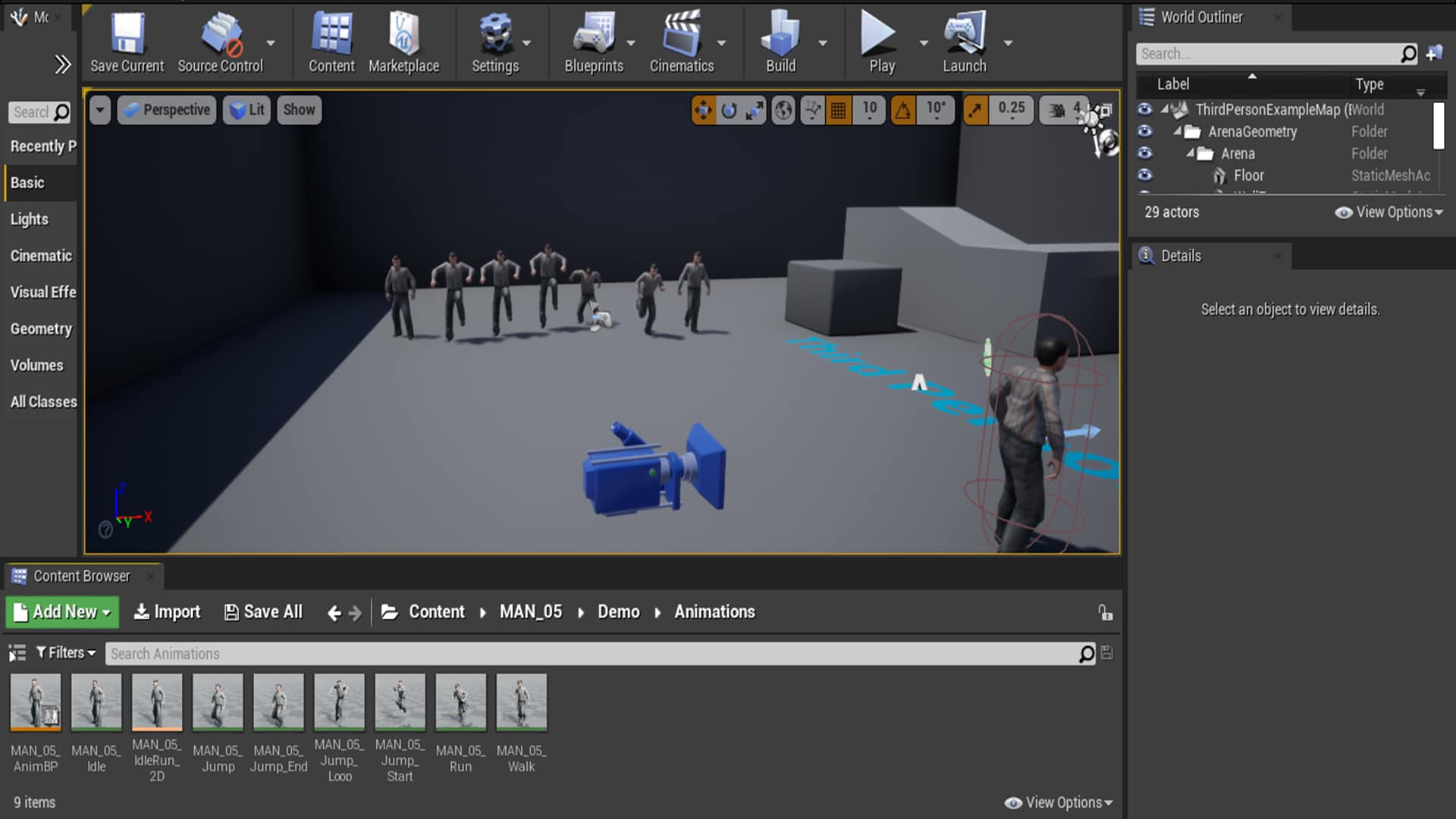Click the Blueprints icon in the toolbar
This screenshot has height=819, width=1456.
[595, 42]
